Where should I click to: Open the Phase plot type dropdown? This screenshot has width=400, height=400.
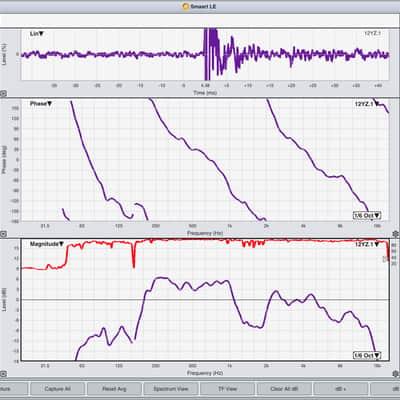[x=41, y=104]
